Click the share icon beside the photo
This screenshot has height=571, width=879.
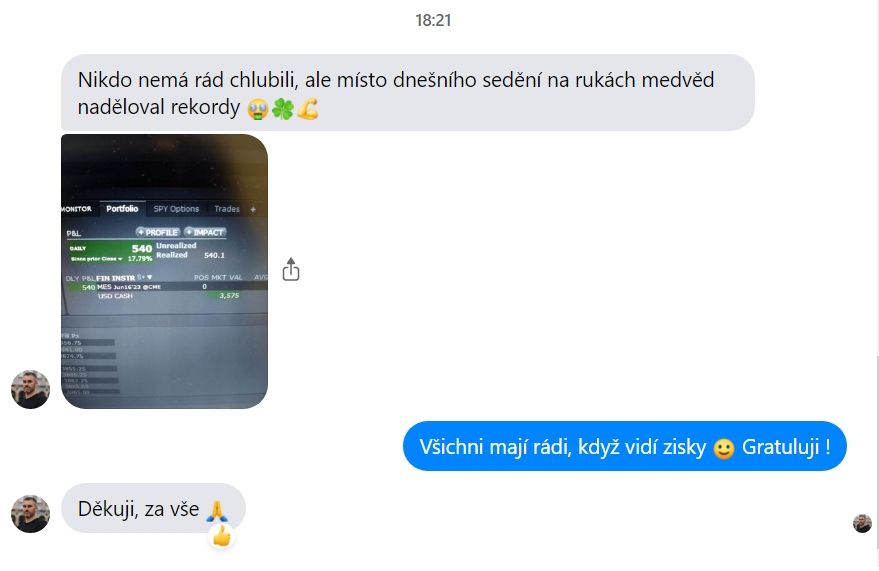click(x=291, y=270)
